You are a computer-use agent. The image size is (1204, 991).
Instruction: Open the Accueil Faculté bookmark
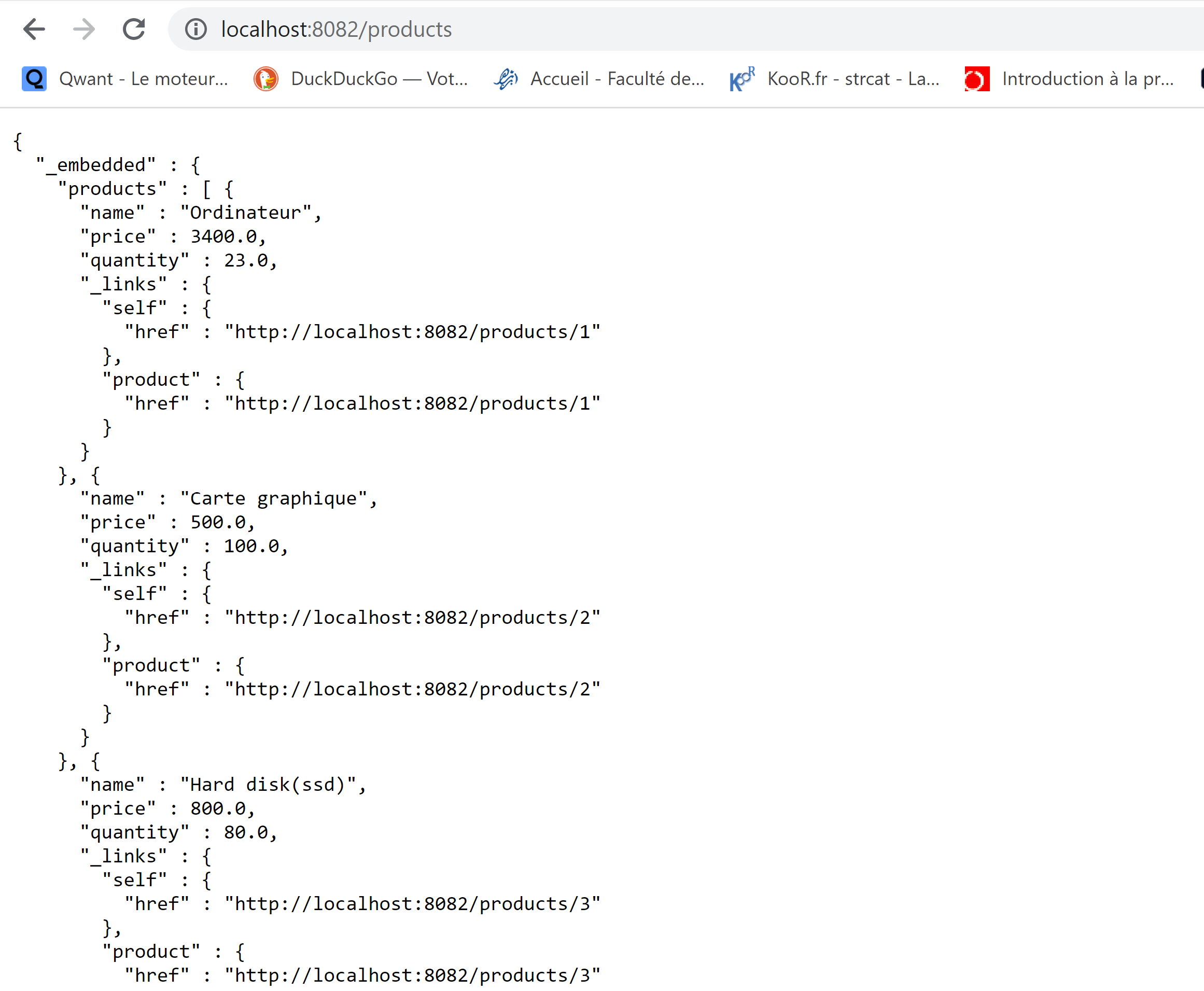click(x=617, y=79)
